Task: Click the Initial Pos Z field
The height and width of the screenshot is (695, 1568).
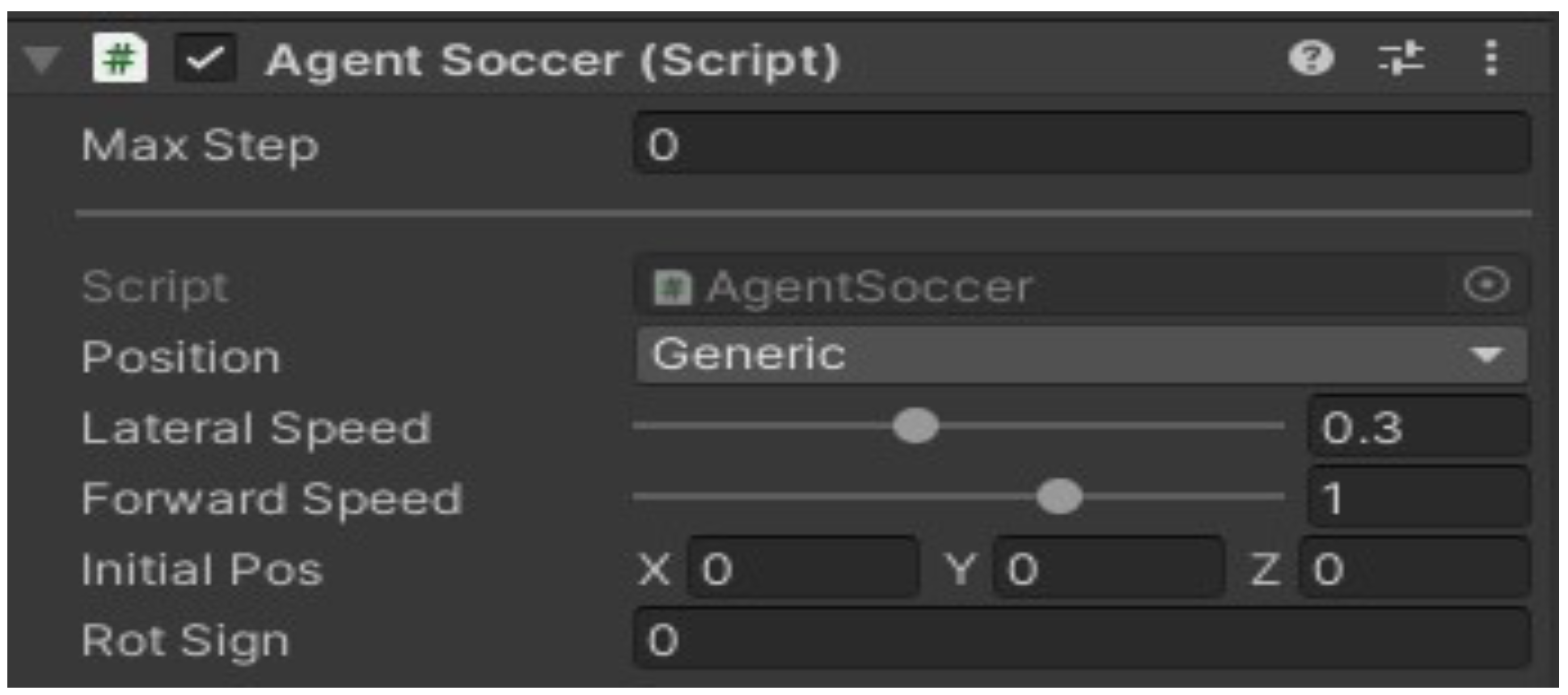Action: 1413,569
